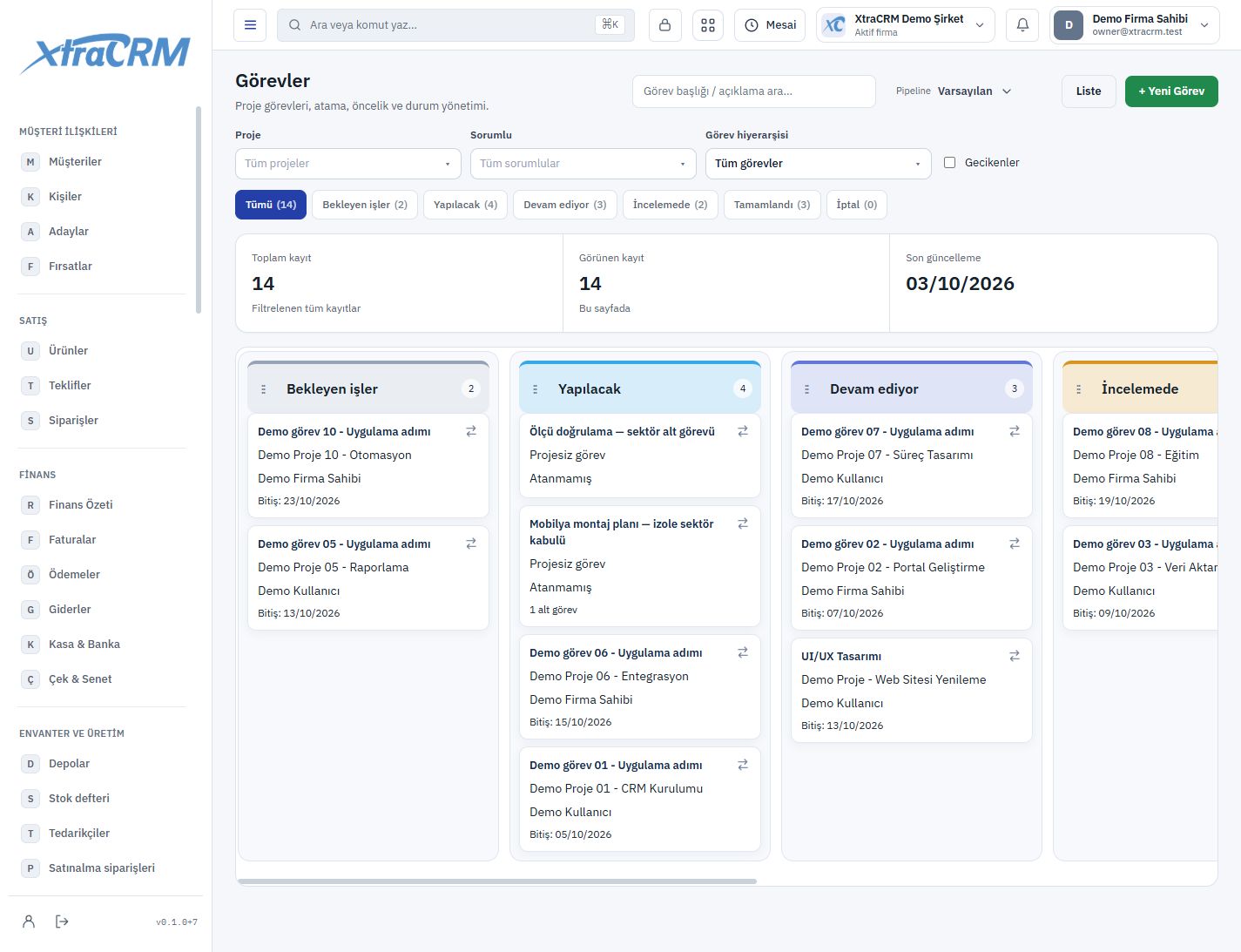Expand the Pipeline Varsayılan selector
Viewport: 1241px width, 952px height.
click(x=975, y=91)
